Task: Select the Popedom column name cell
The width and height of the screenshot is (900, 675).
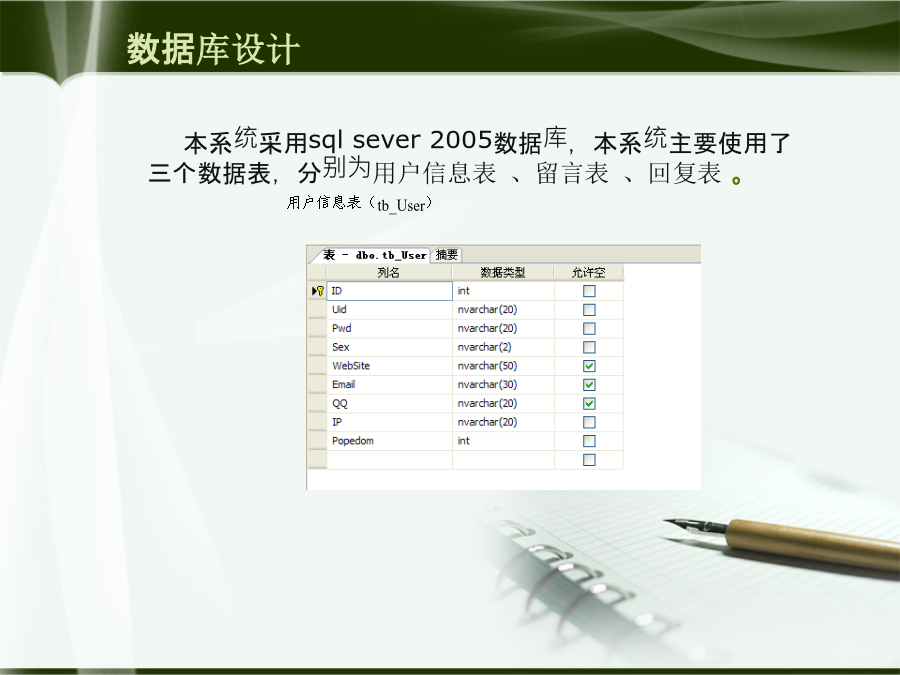Action: click(389, 441)
